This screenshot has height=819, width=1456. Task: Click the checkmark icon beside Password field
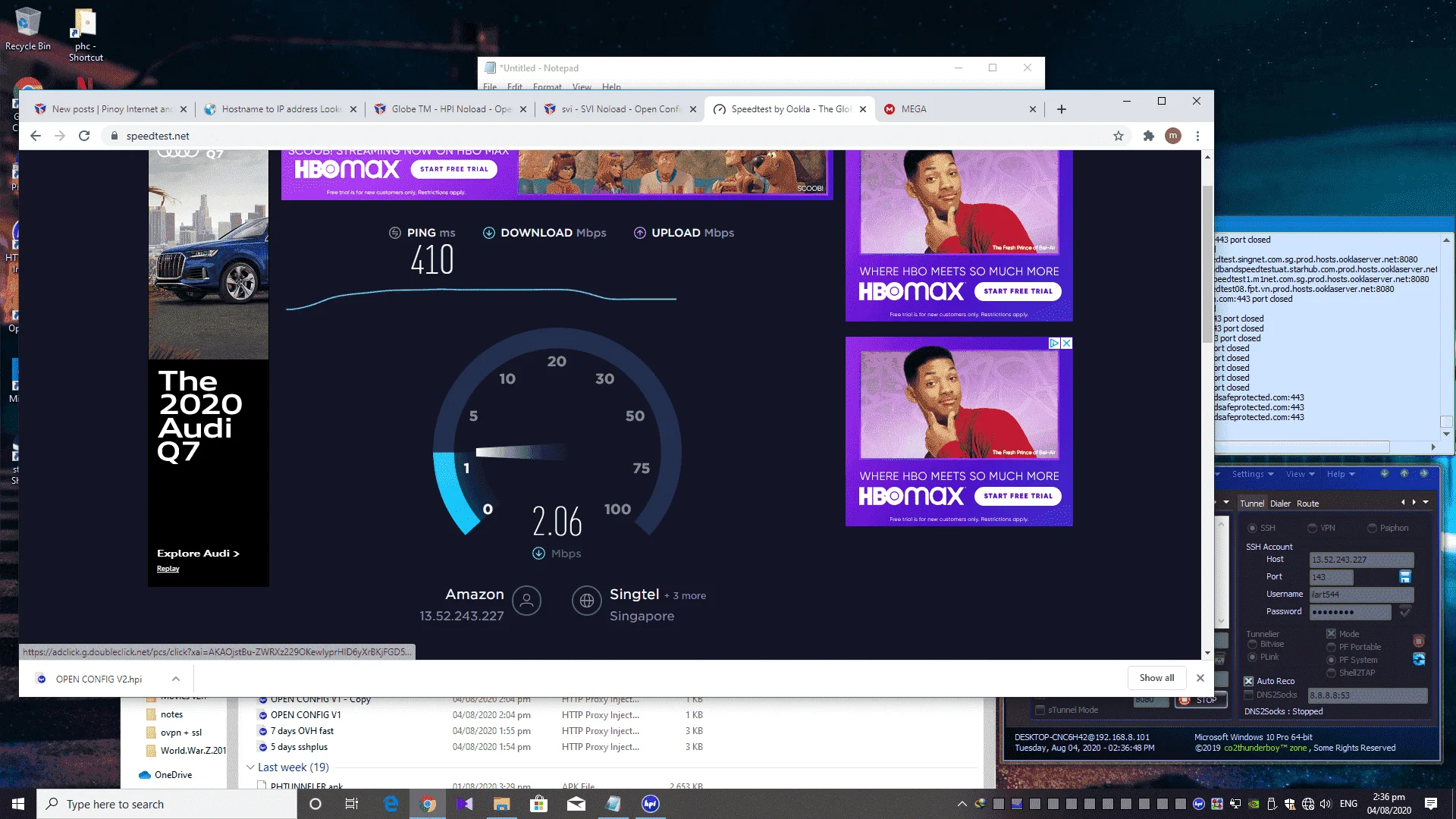point(1404,612)
